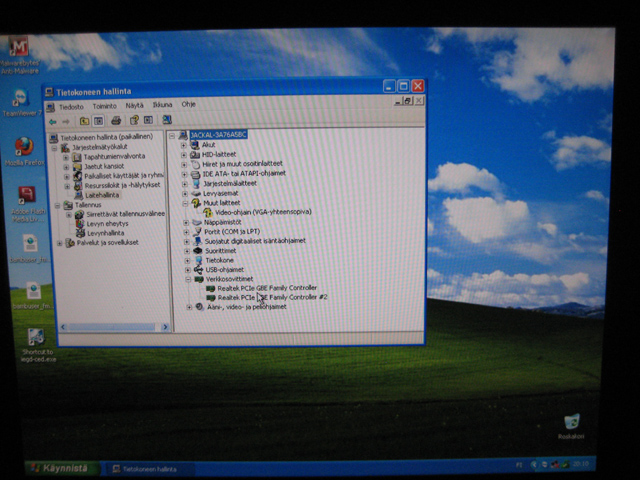Expand the USB-ohjaimet category
This screenshot has height=480, width=640.
click(x=188, y=270)
